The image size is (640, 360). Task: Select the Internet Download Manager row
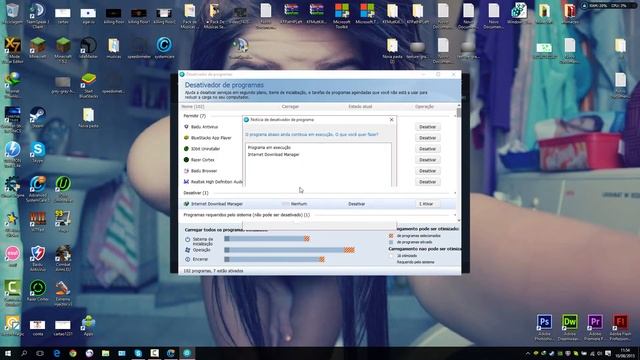(x=318, y=204)
